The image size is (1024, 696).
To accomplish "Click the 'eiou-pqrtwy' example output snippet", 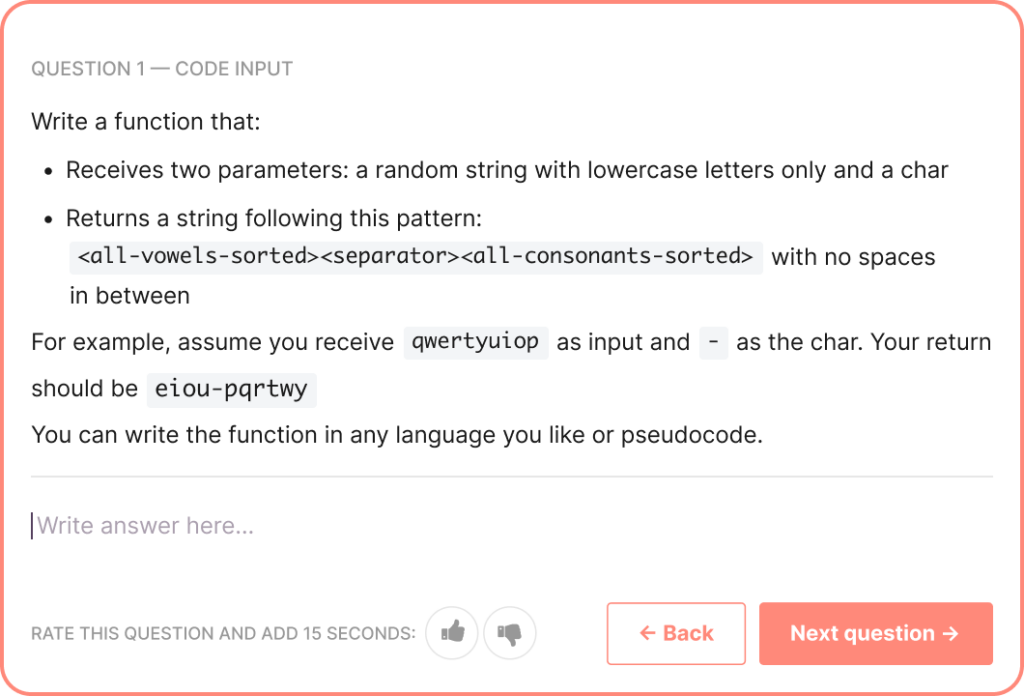I will [231, 389].
